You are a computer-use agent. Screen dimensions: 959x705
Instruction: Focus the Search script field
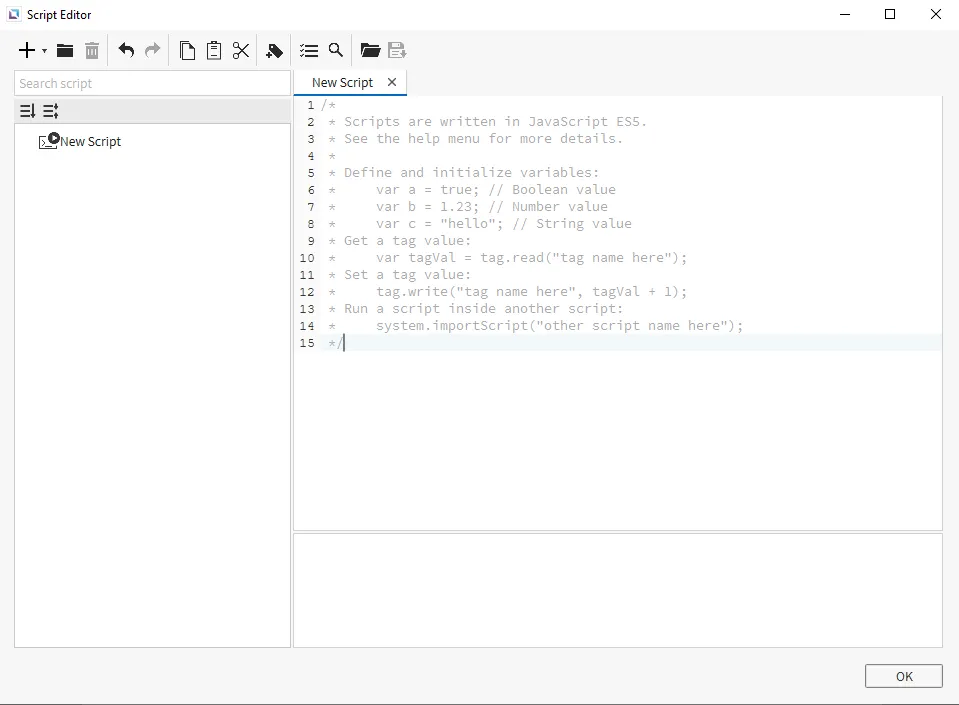[152, 84]
